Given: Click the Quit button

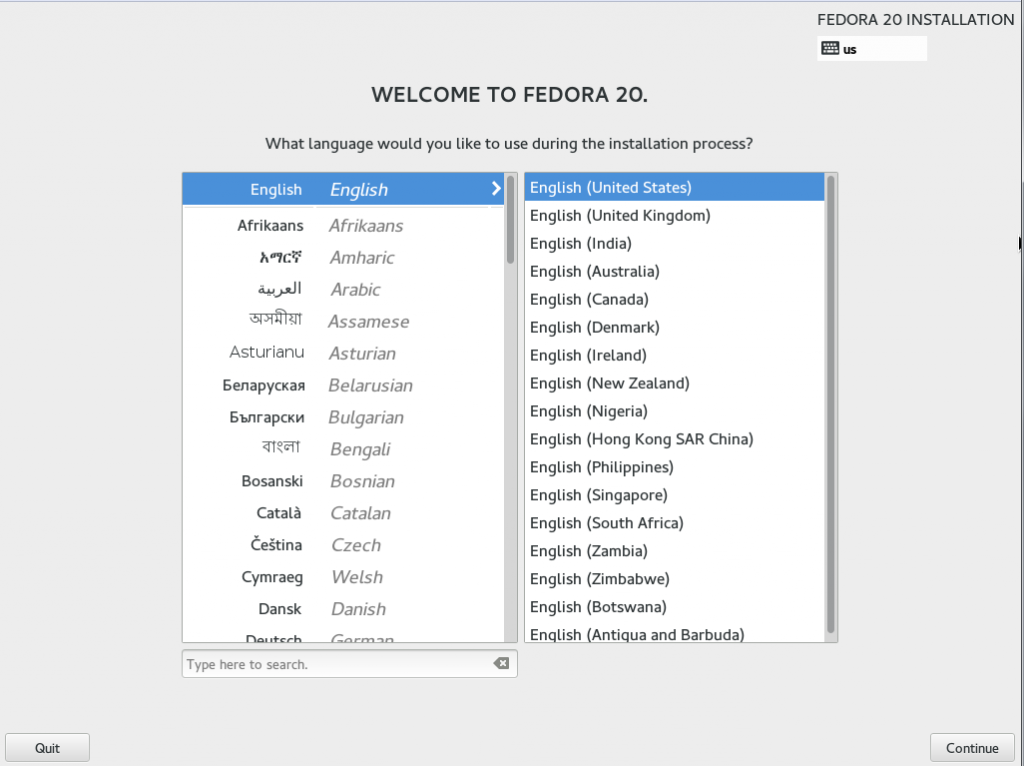Looking at the screenshot, I should [x=47, y=748].
